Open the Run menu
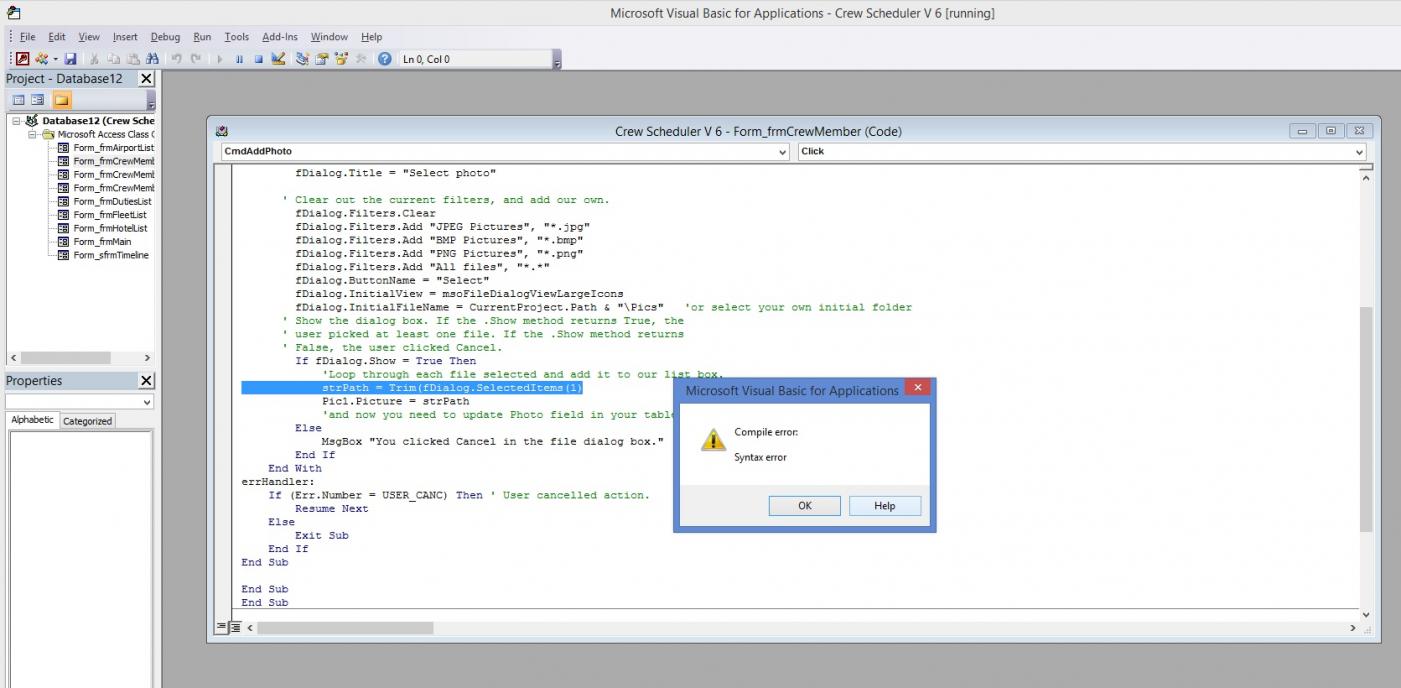 202,37
